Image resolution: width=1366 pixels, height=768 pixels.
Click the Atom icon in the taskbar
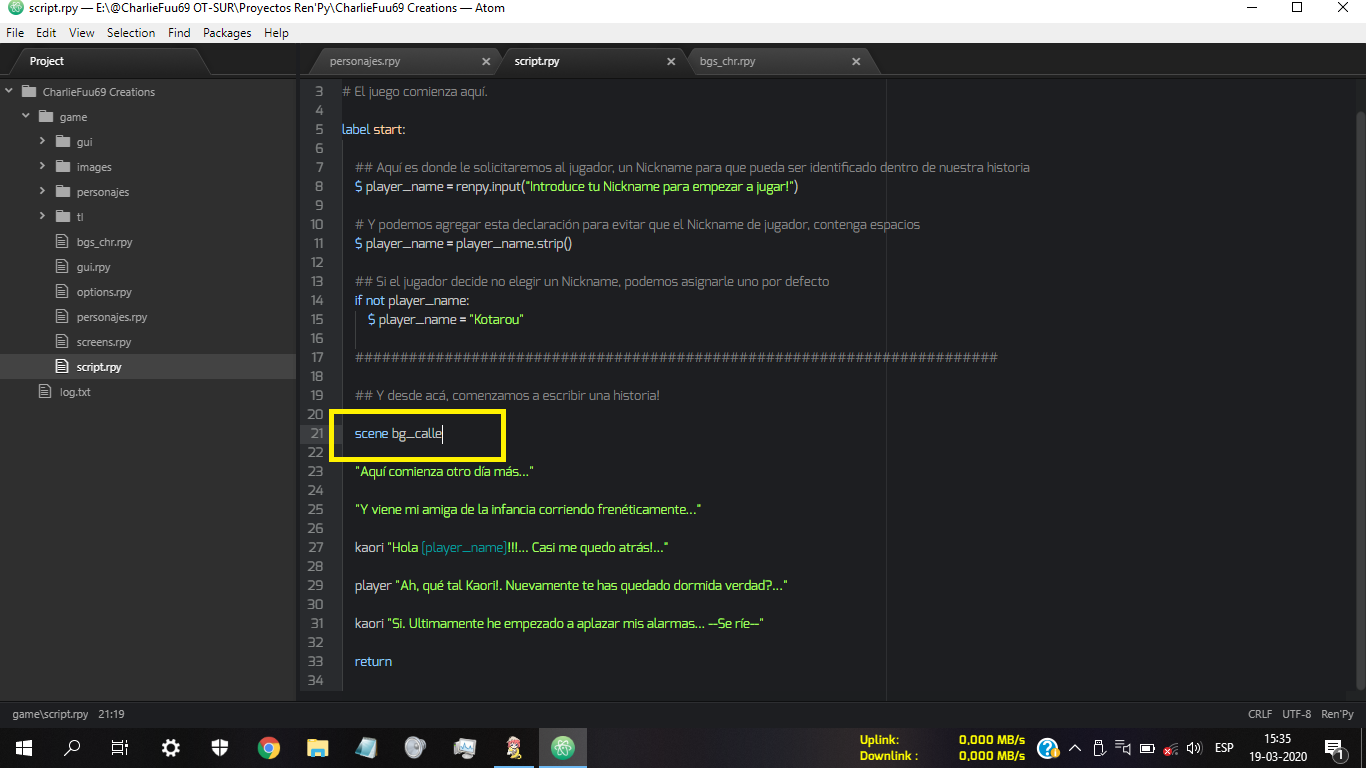[563, 748]
